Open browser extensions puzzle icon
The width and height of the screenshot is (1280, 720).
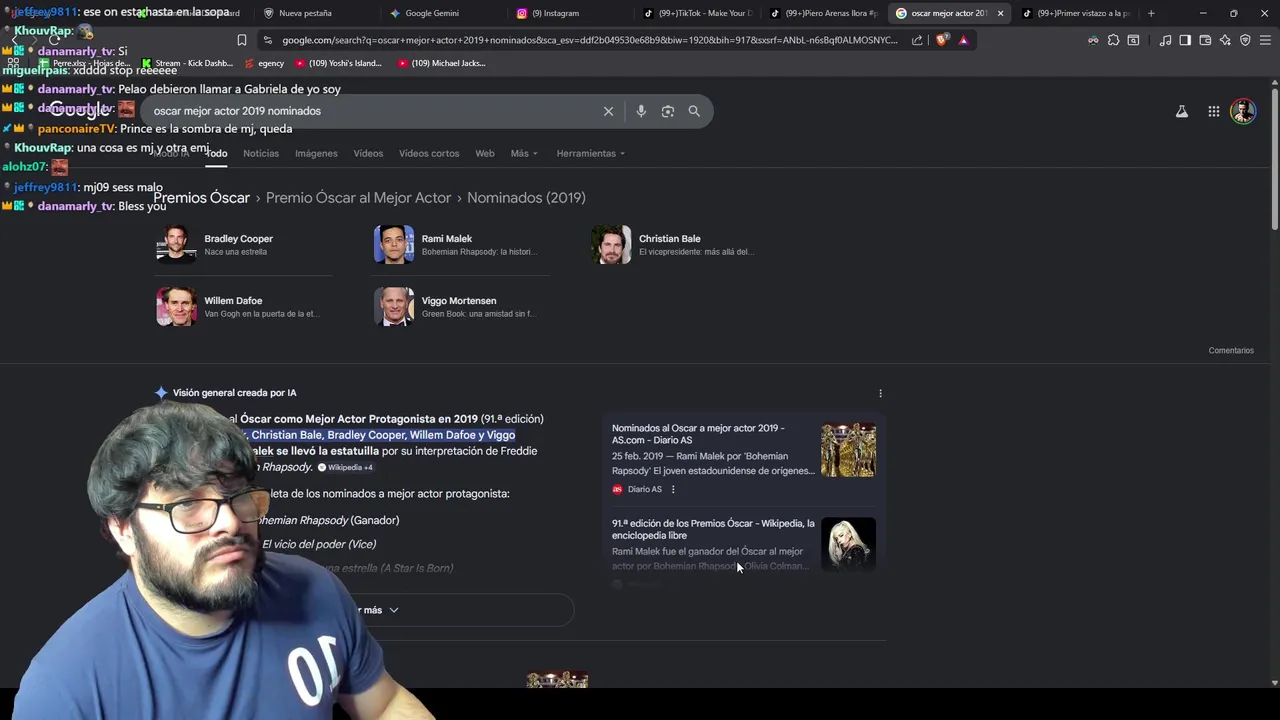point(1113,40)
